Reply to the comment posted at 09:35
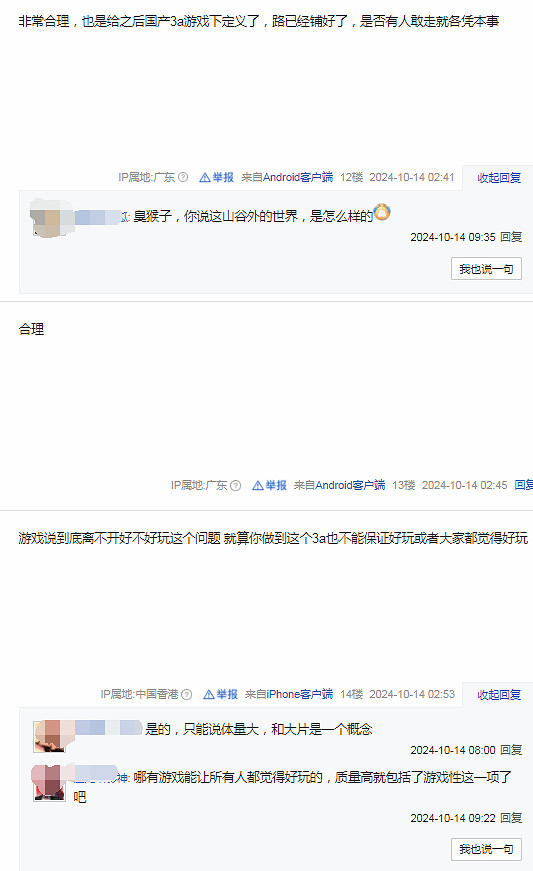This screenshot has height=871, width=533. 511,237
